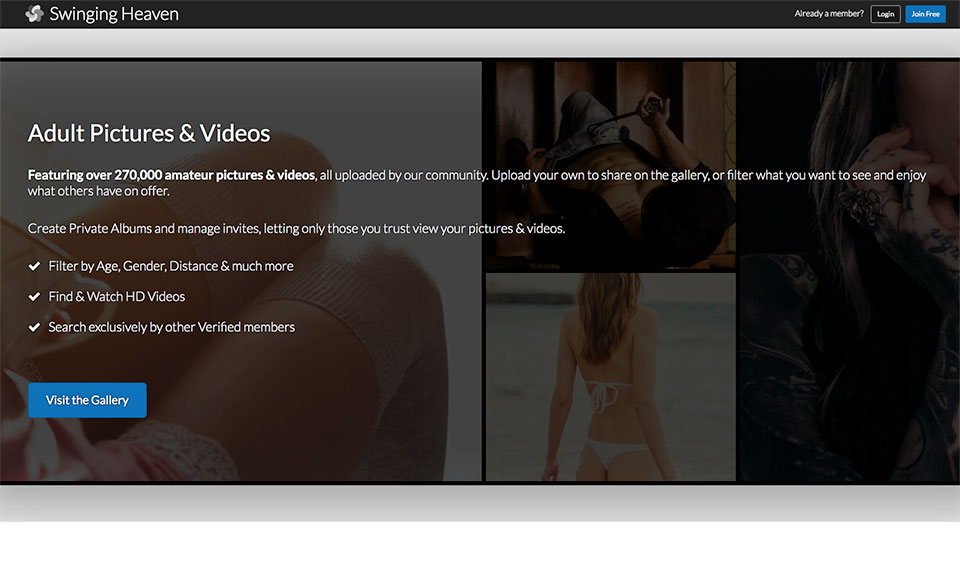Click the "Already a member?" text

click(828, 14)
